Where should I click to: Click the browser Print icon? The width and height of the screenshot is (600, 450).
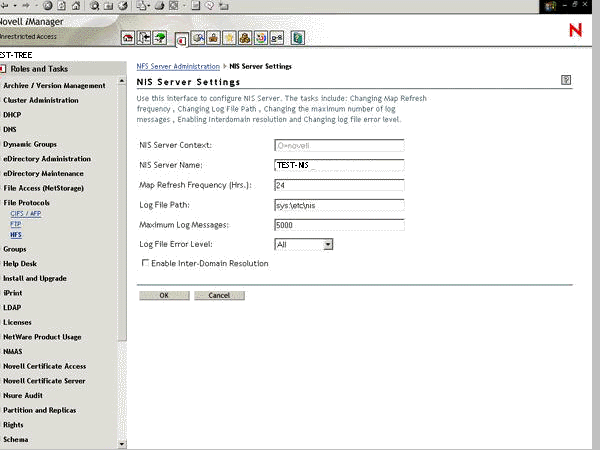click(160, 6)
